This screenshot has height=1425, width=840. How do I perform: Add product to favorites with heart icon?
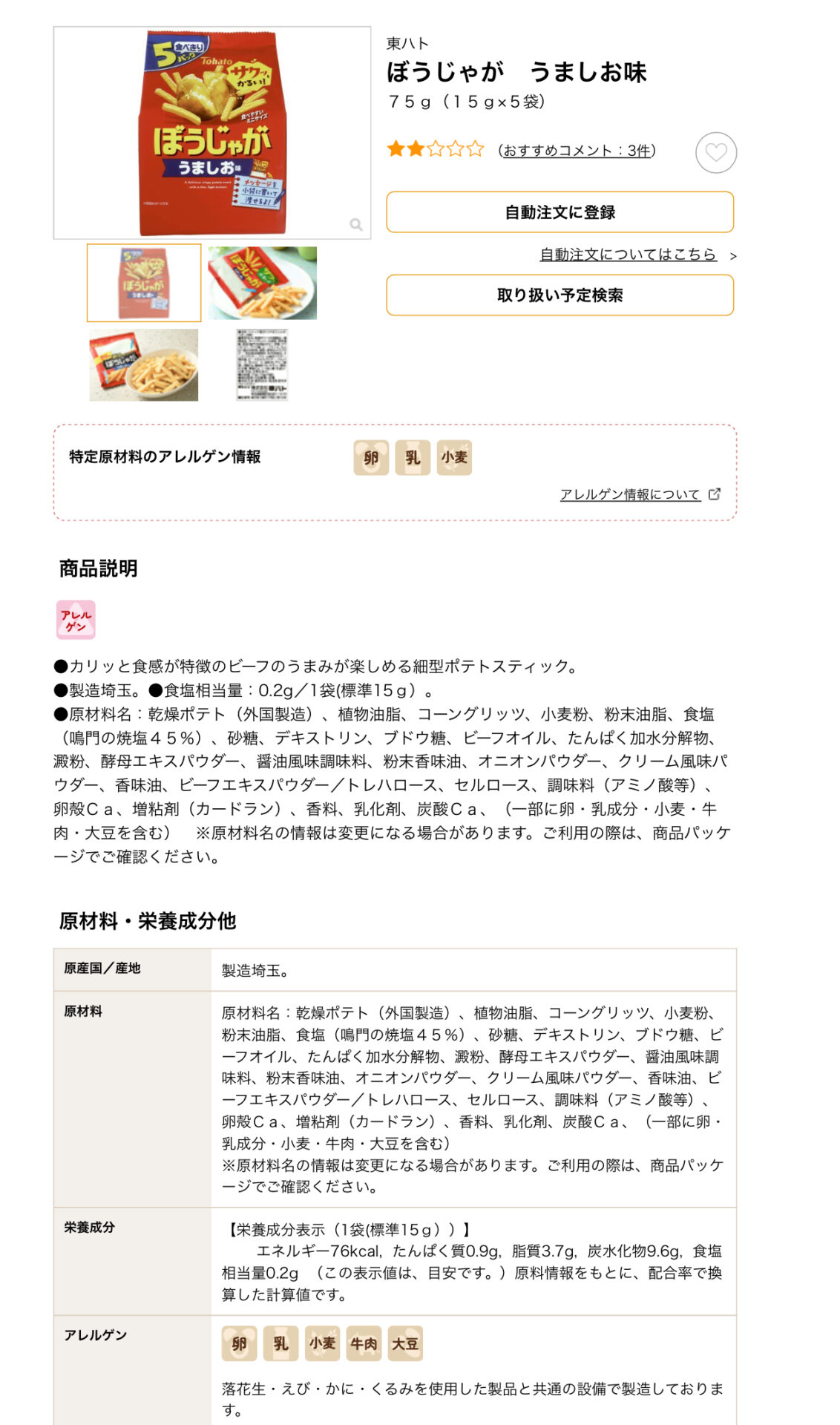coord(715,153)
